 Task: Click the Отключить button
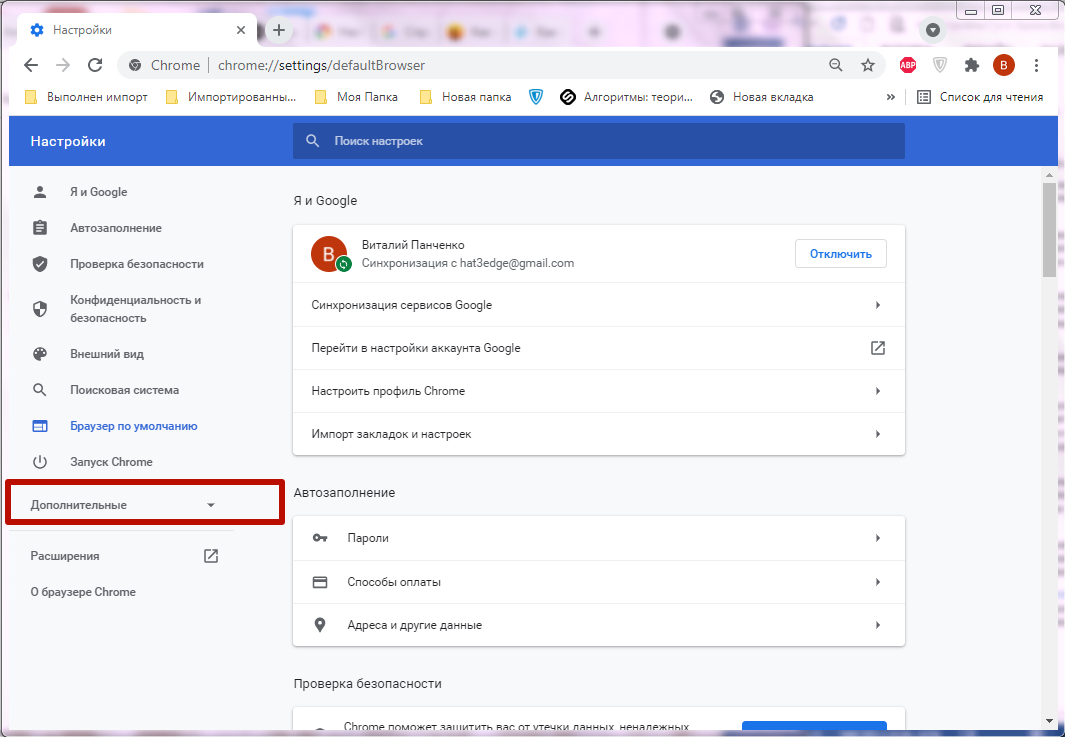point(840,254)
